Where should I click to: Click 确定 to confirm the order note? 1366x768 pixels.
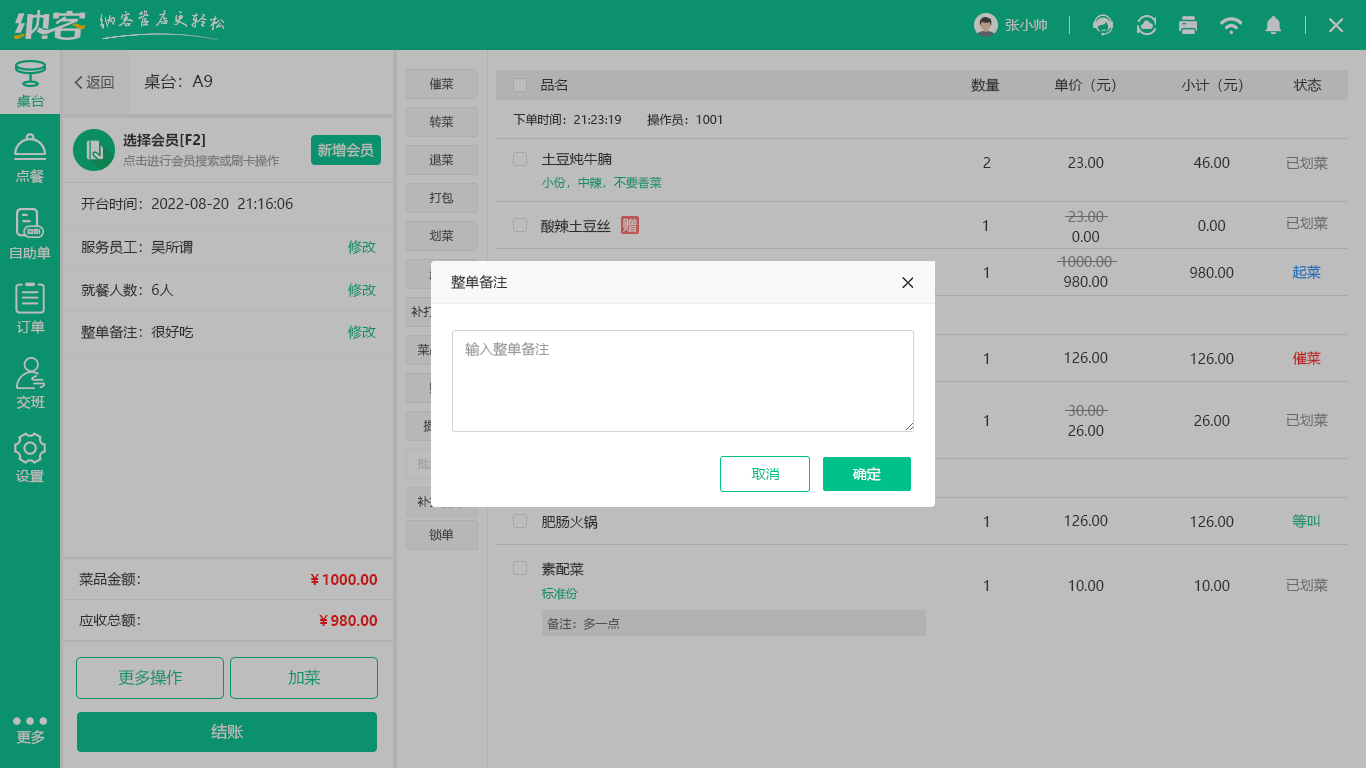point(866,474)
